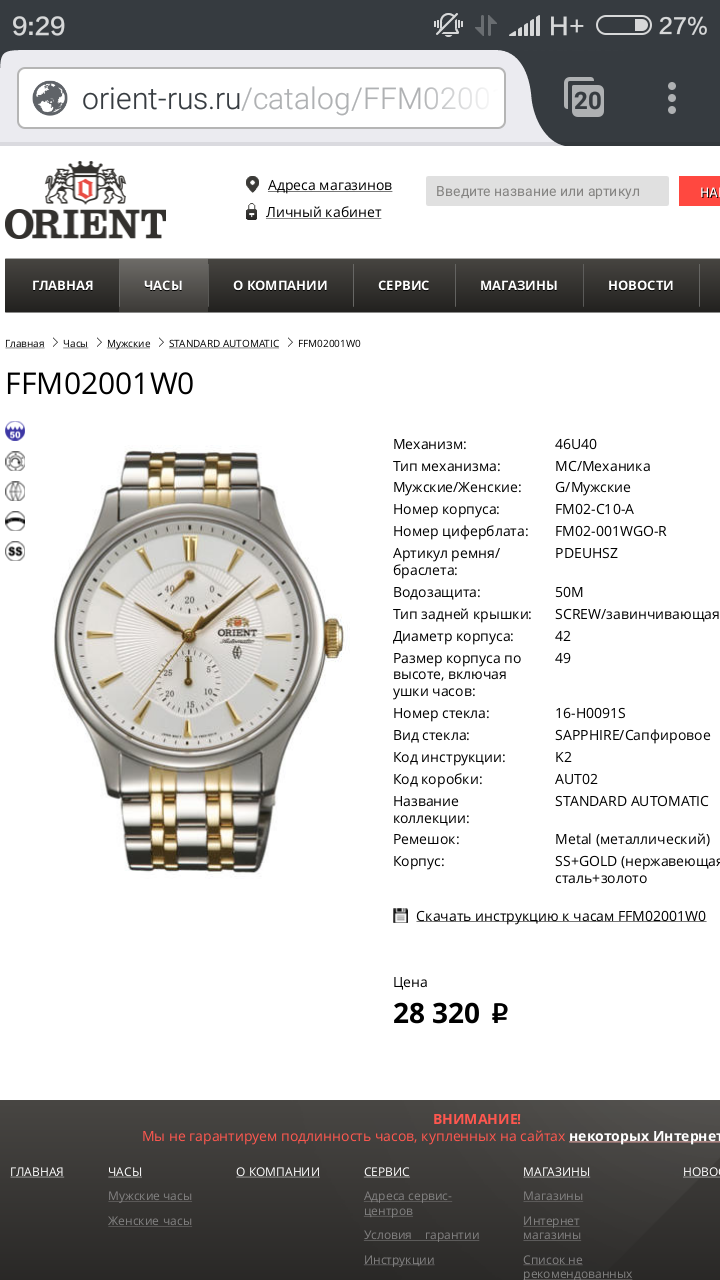The image size is (720, 1280).
Task: Open the browser three-dot menu
Action: pyautogui.click(x=672, y=98)
